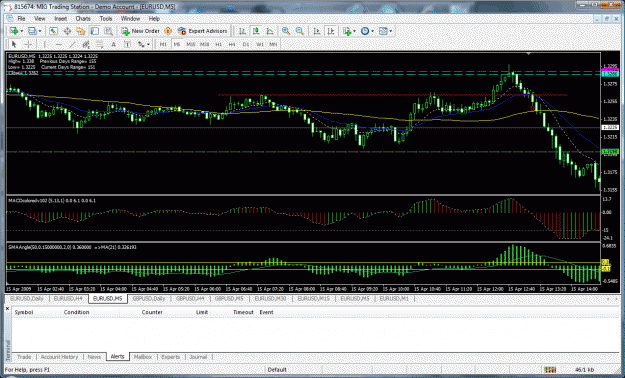This screenshot has width=625, height=378.
Task: Click the New Order button
Action: [140, 31]
